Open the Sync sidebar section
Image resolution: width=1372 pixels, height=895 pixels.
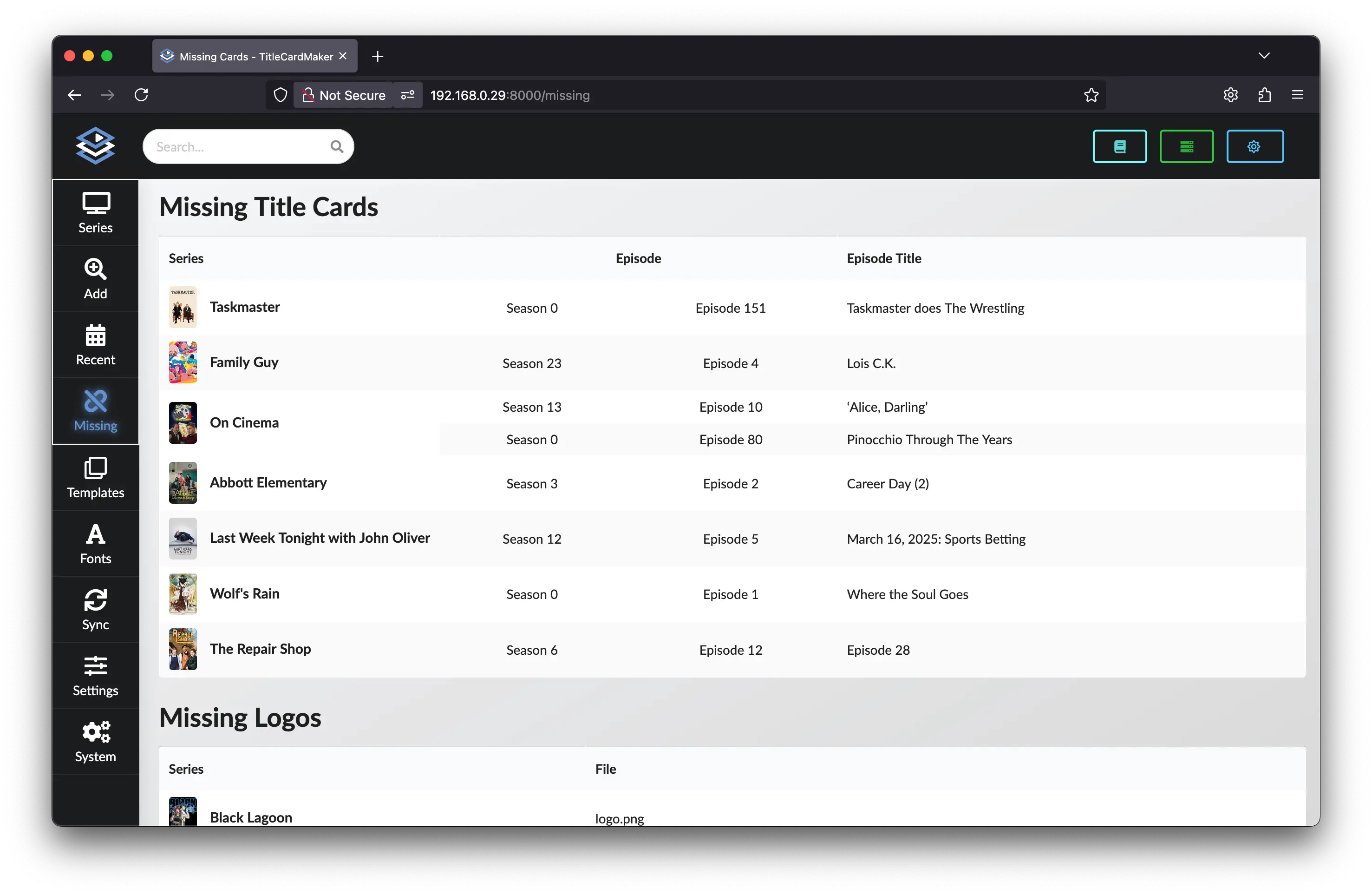click(x=95, y=610)
